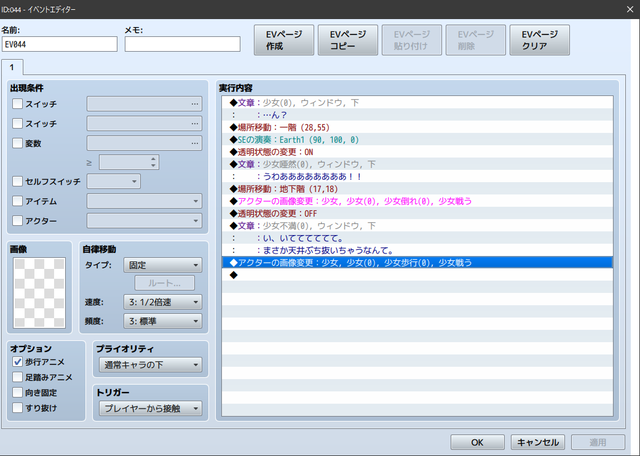Open the first スイッチ selector field
This screenshot has width=640, height=456.
click(144, 104)
